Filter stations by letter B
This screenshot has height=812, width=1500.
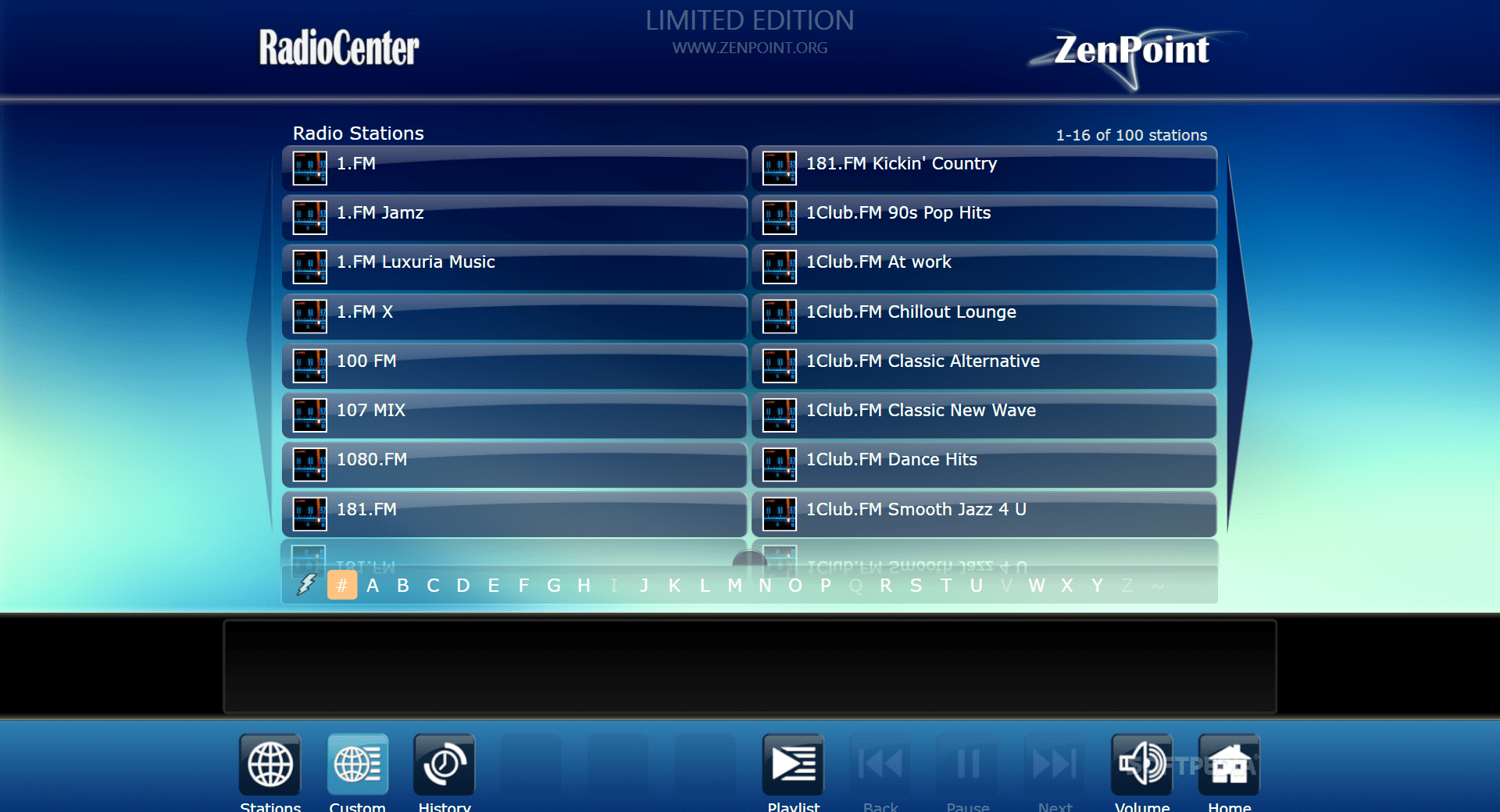coord(403,586)
